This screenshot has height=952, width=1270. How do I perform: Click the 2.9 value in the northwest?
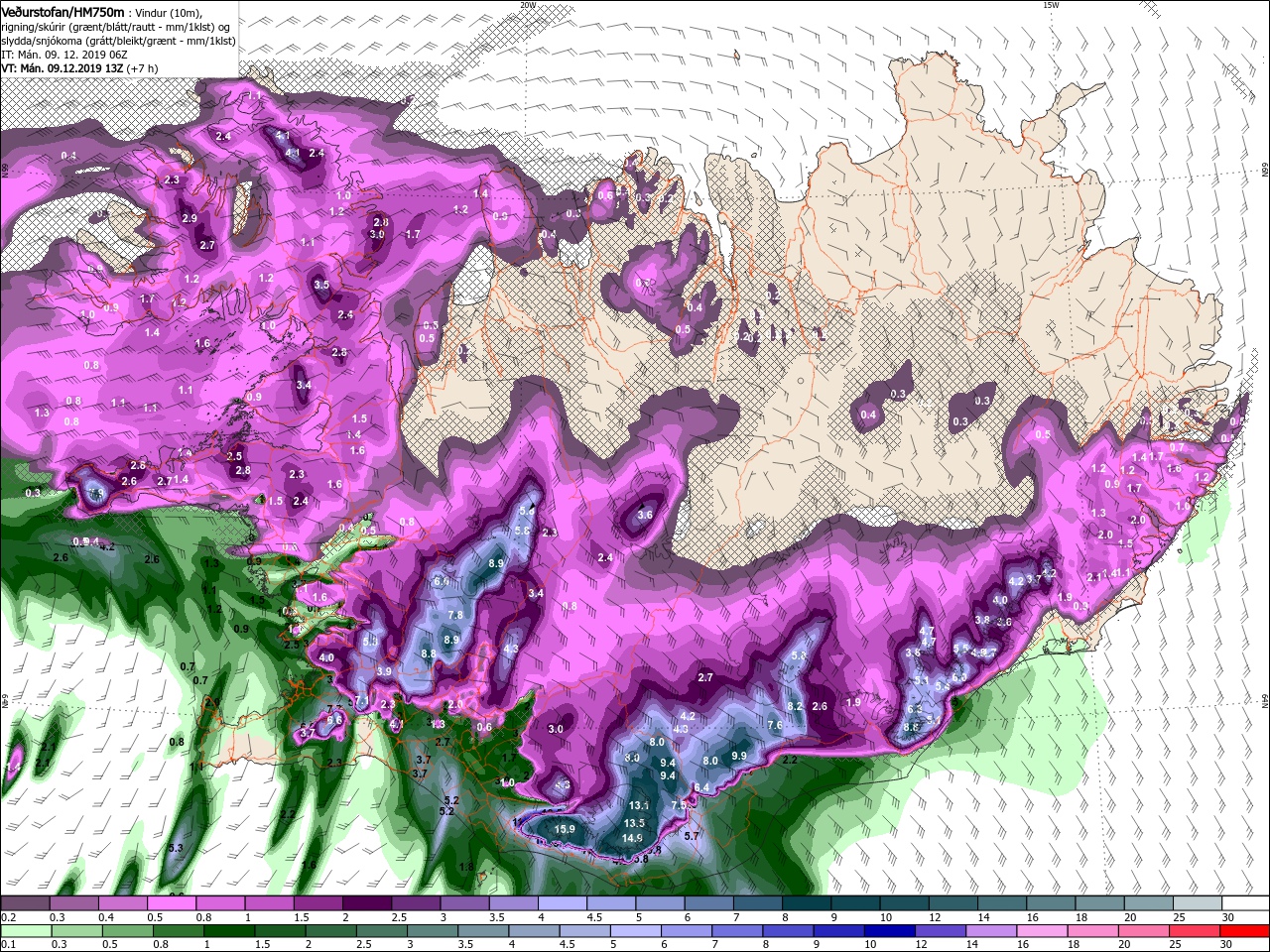click(x=190, y=218)
